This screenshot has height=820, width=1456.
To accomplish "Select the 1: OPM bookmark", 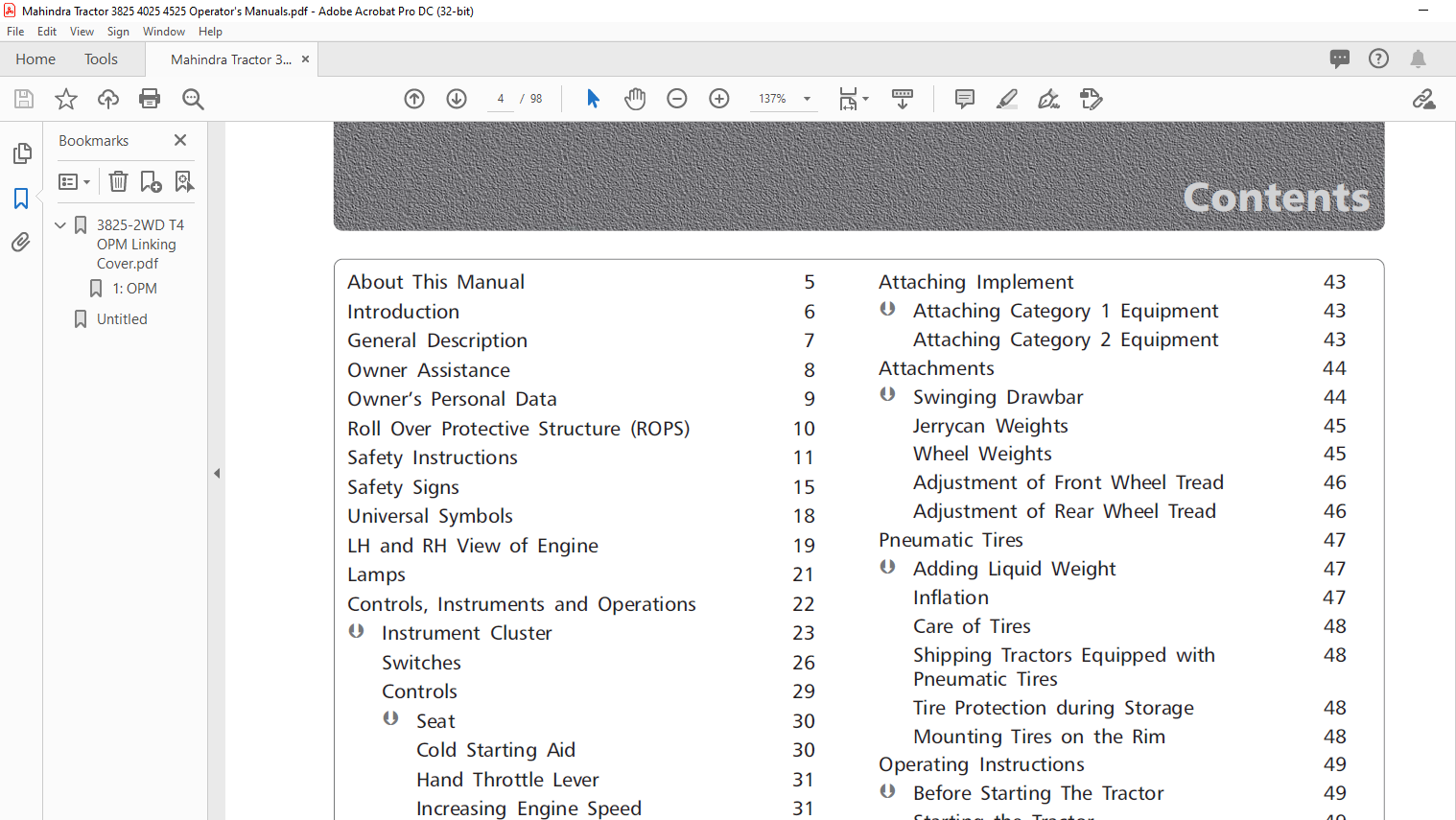I will coord(134,289).
